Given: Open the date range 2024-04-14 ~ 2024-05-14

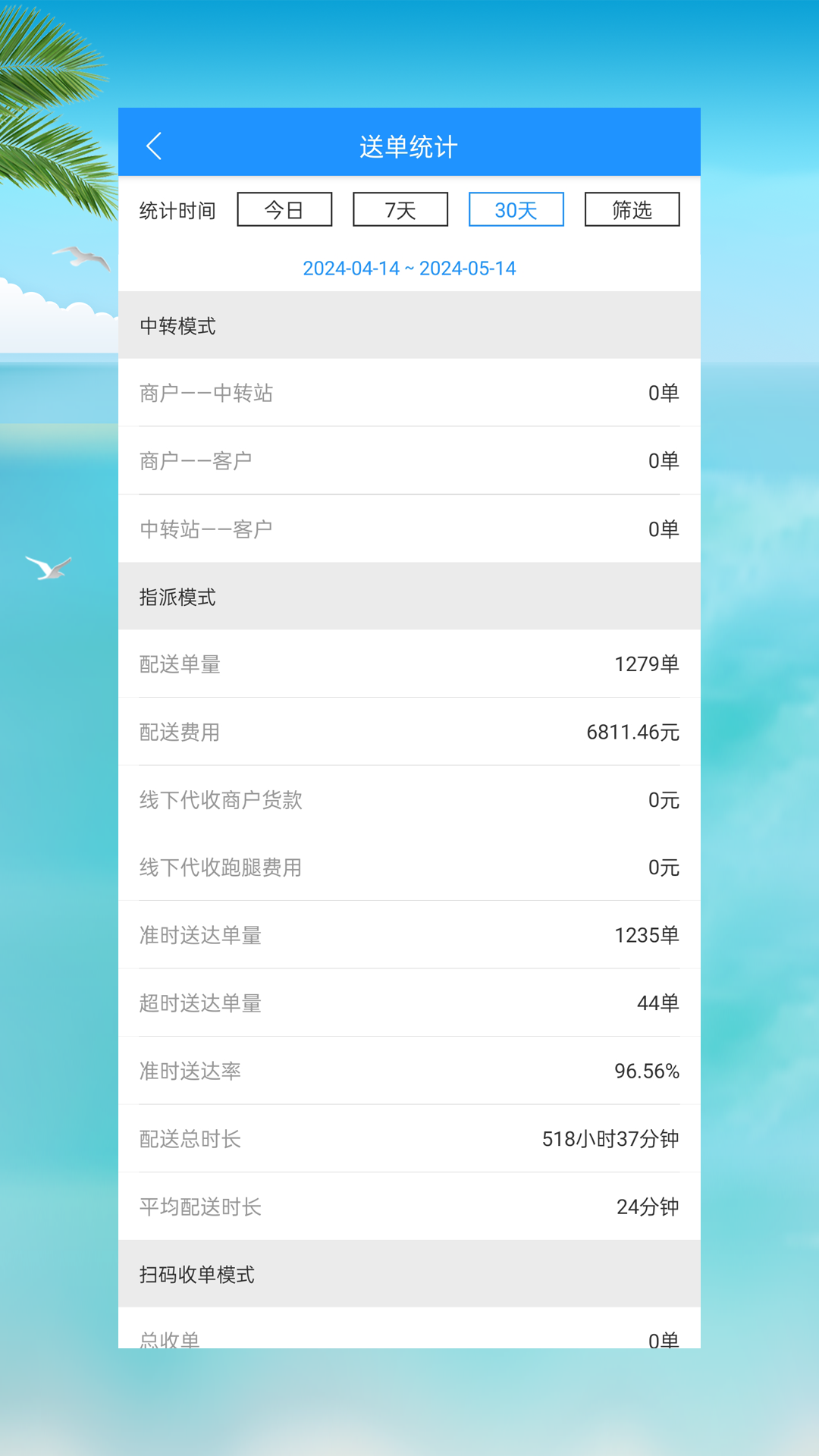Looking at the screenshot, I should [x=409, y=268].
